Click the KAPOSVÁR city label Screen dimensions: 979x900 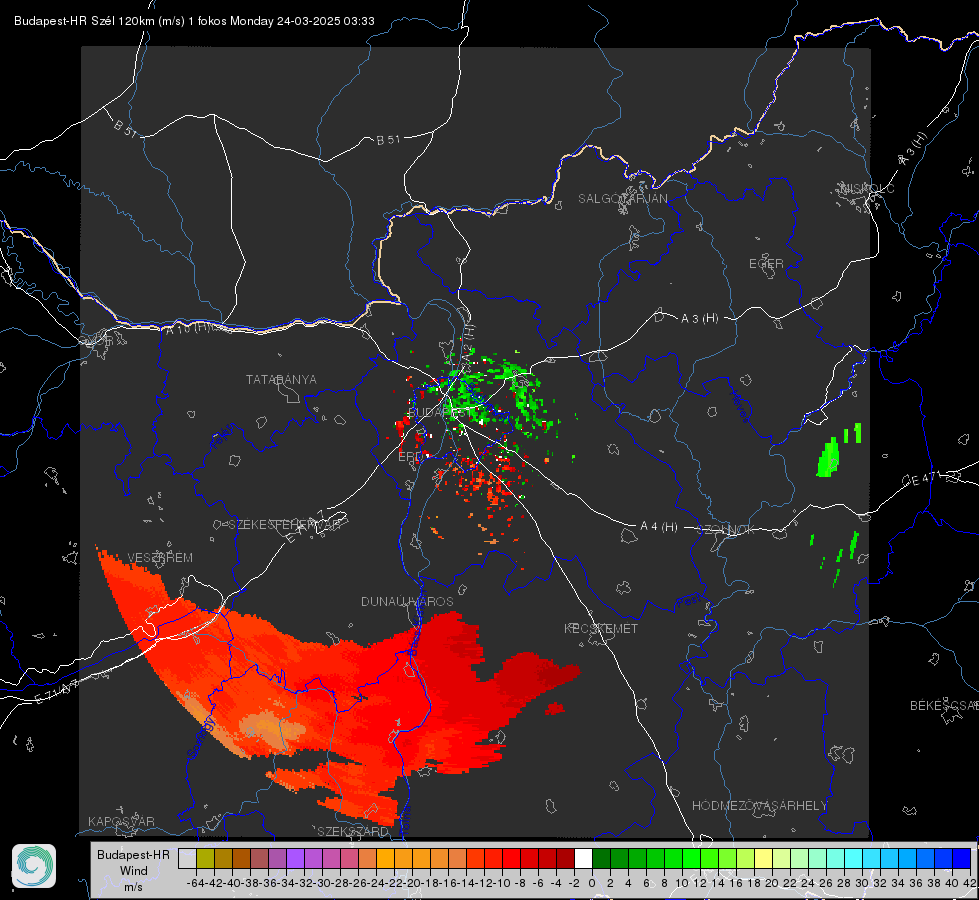(x=121, y=821)
